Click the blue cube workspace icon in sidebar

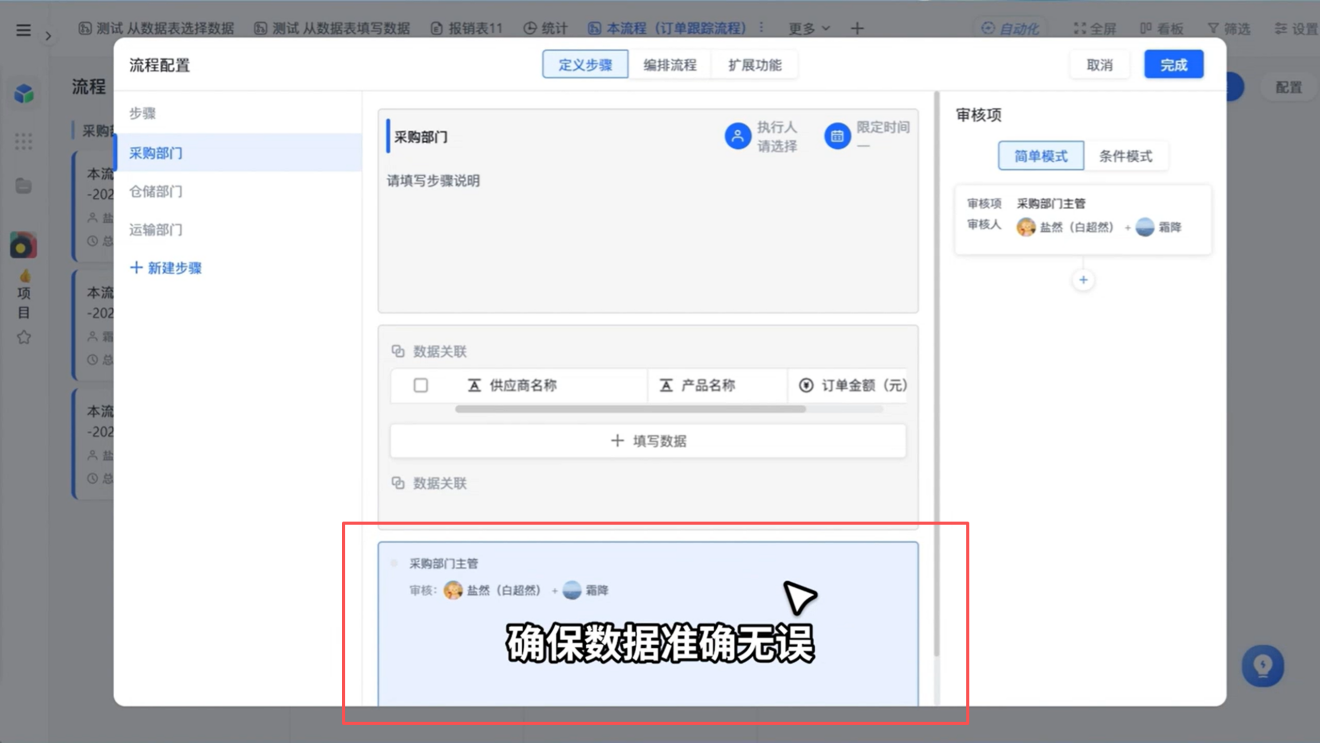24,93
